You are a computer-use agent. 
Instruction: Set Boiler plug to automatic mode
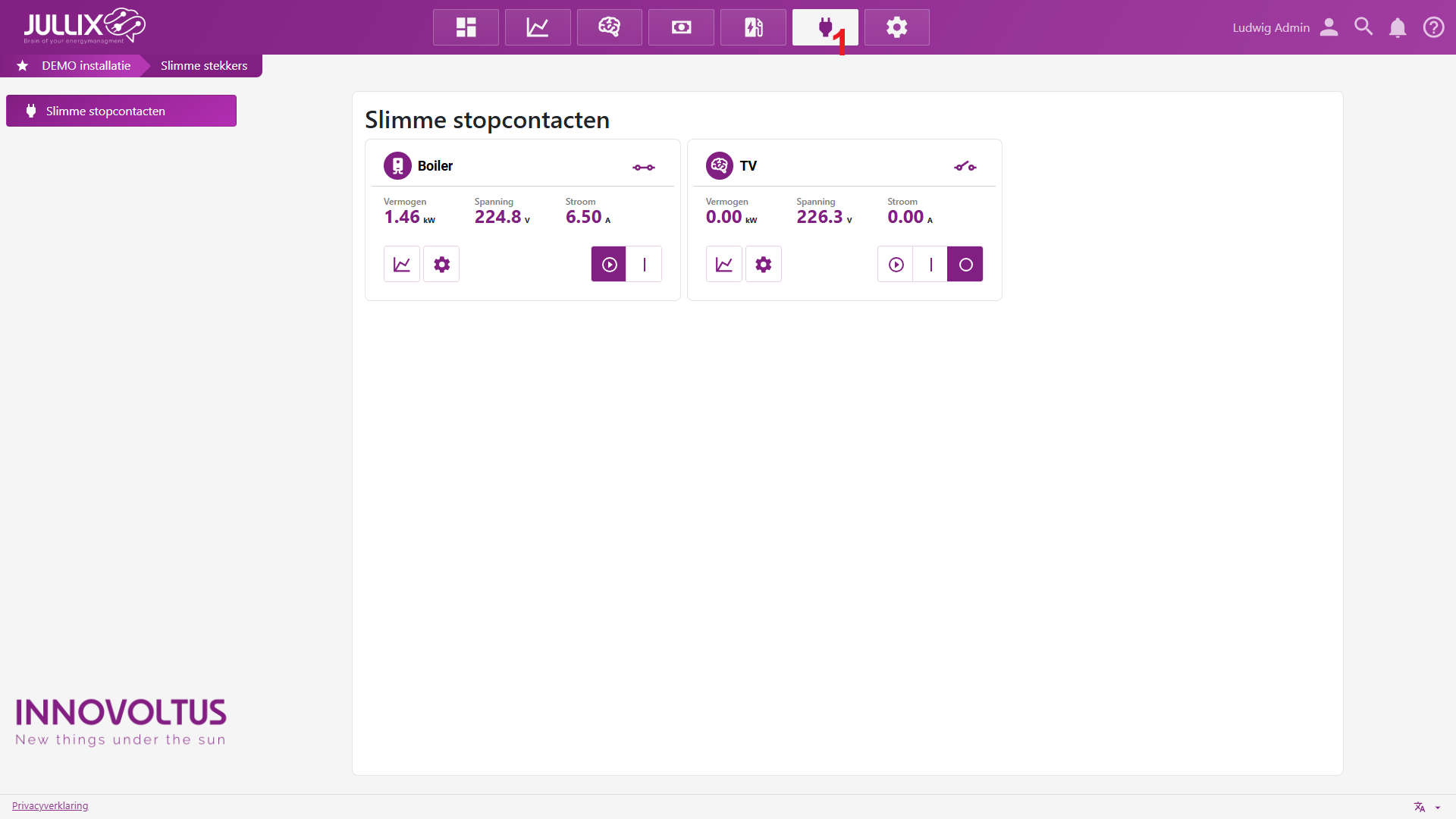tap(609, 265)
